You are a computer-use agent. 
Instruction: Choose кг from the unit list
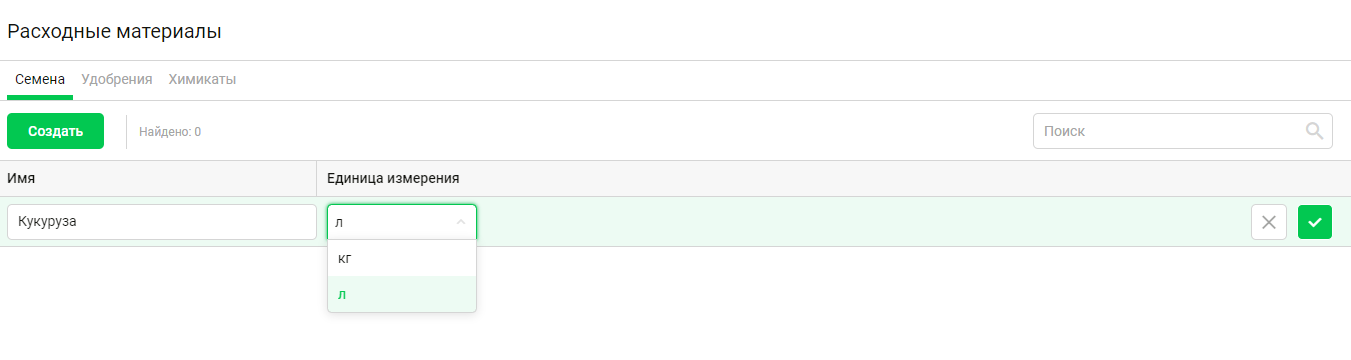click(402, 258)
